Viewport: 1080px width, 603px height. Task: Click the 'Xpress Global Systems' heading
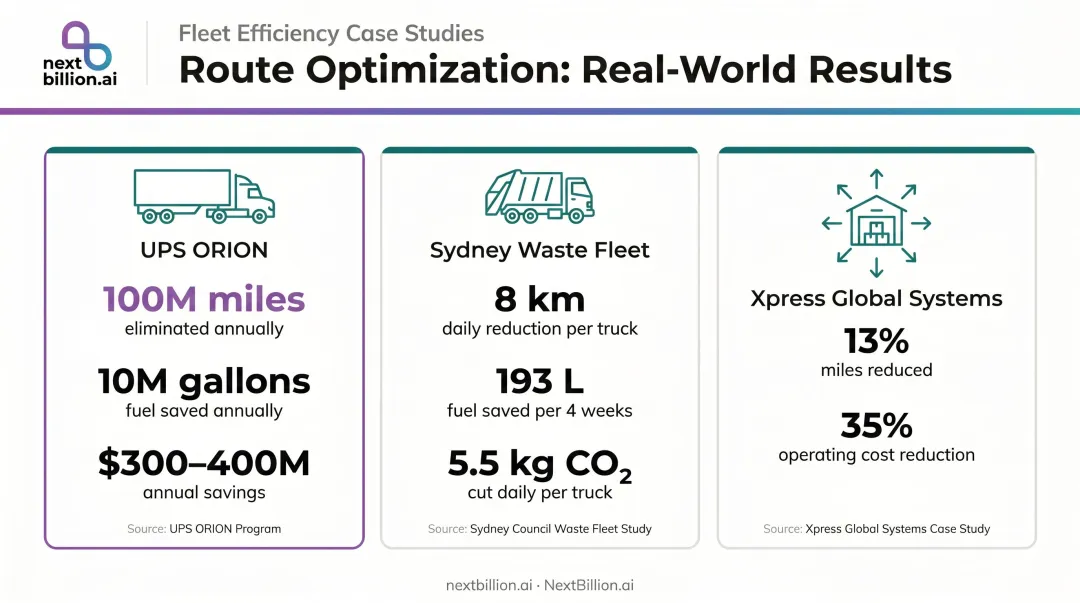(876, 298)
